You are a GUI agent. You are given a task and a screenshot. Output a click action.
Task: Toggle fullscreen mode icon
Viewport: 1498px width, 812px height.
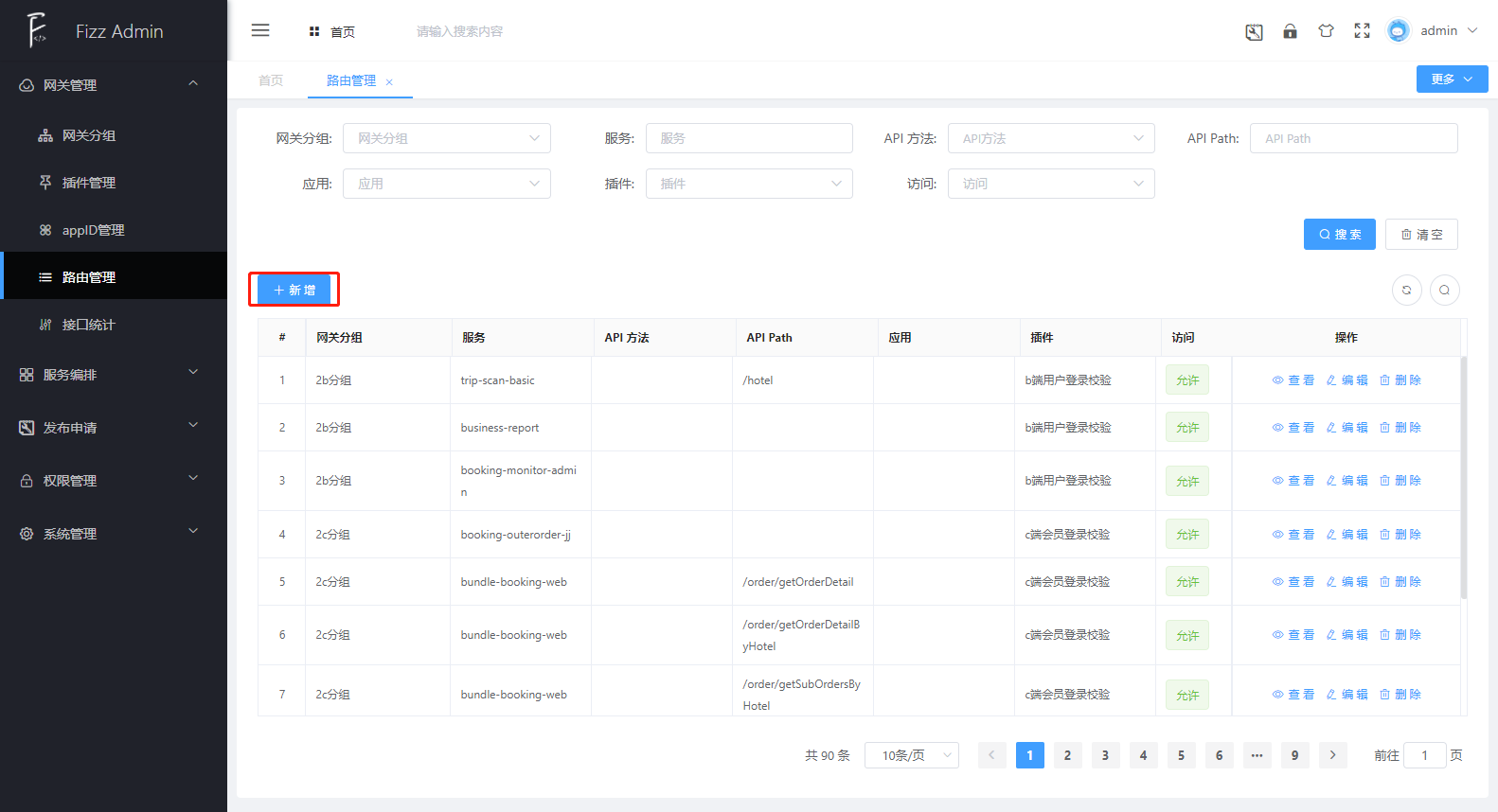click(x=1362, y=31)
